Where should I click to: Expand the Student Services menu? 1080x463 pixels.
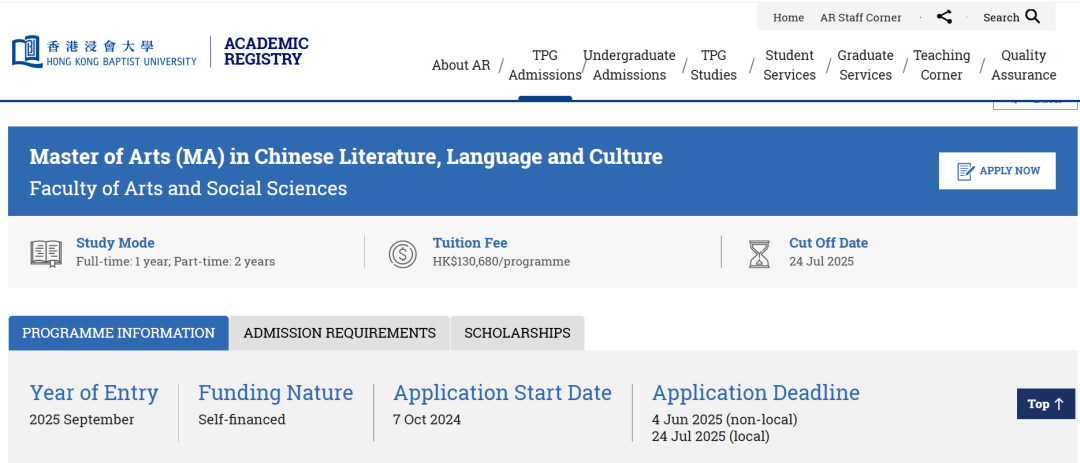coord(789,65)
